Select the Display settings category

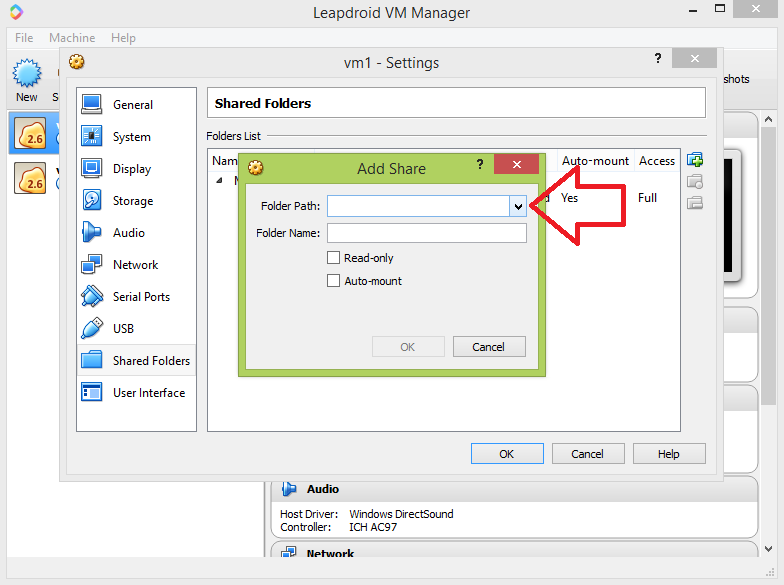pos(136,168)
